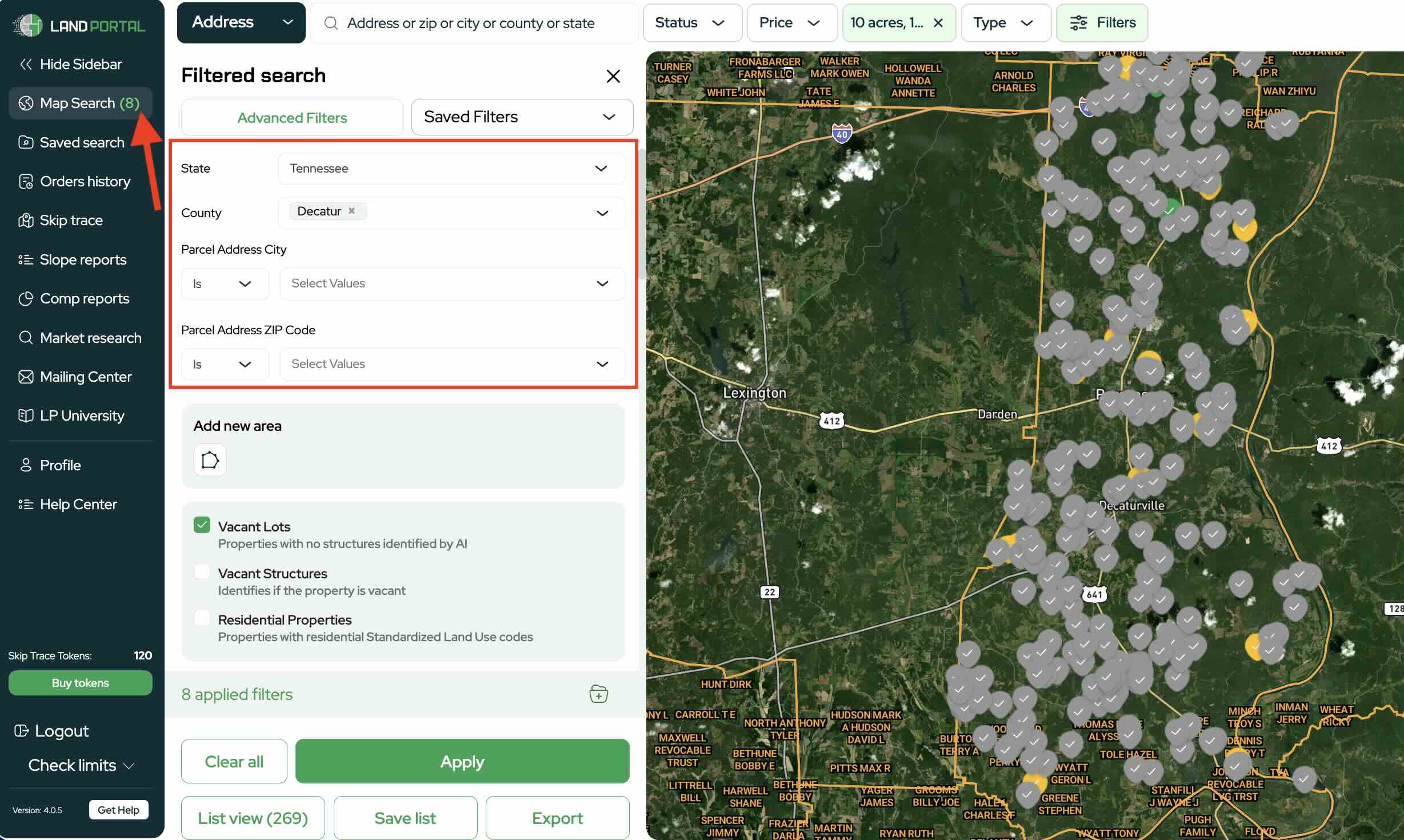Expand the Saved Filters dropdown

[522, 117]
